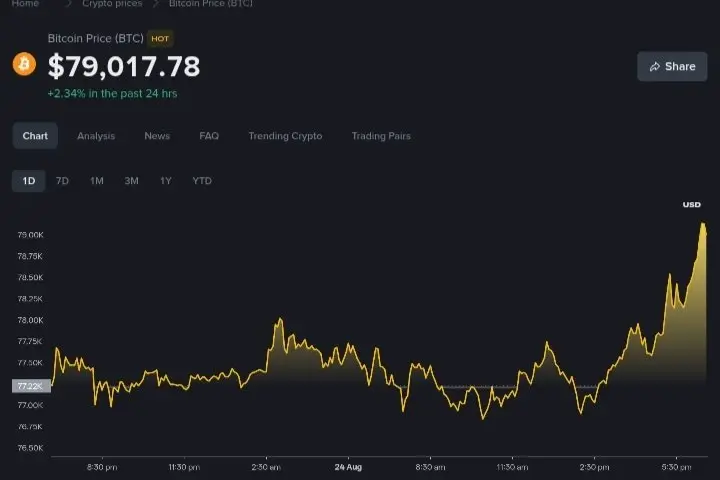This screenshot has width=720, height=480.
Task: Select the 1Y time range
Action: [166, 181]
